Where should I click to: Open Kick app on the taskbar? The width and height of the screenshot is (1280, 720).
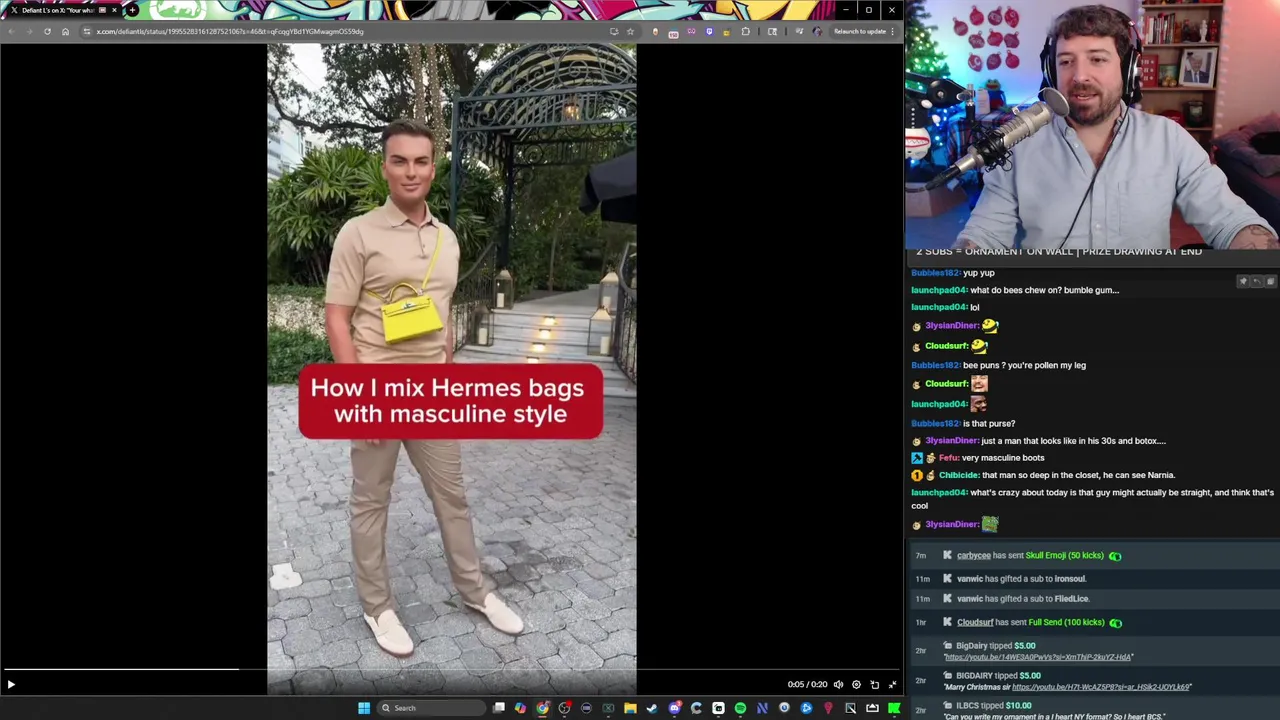pos(894,708)
